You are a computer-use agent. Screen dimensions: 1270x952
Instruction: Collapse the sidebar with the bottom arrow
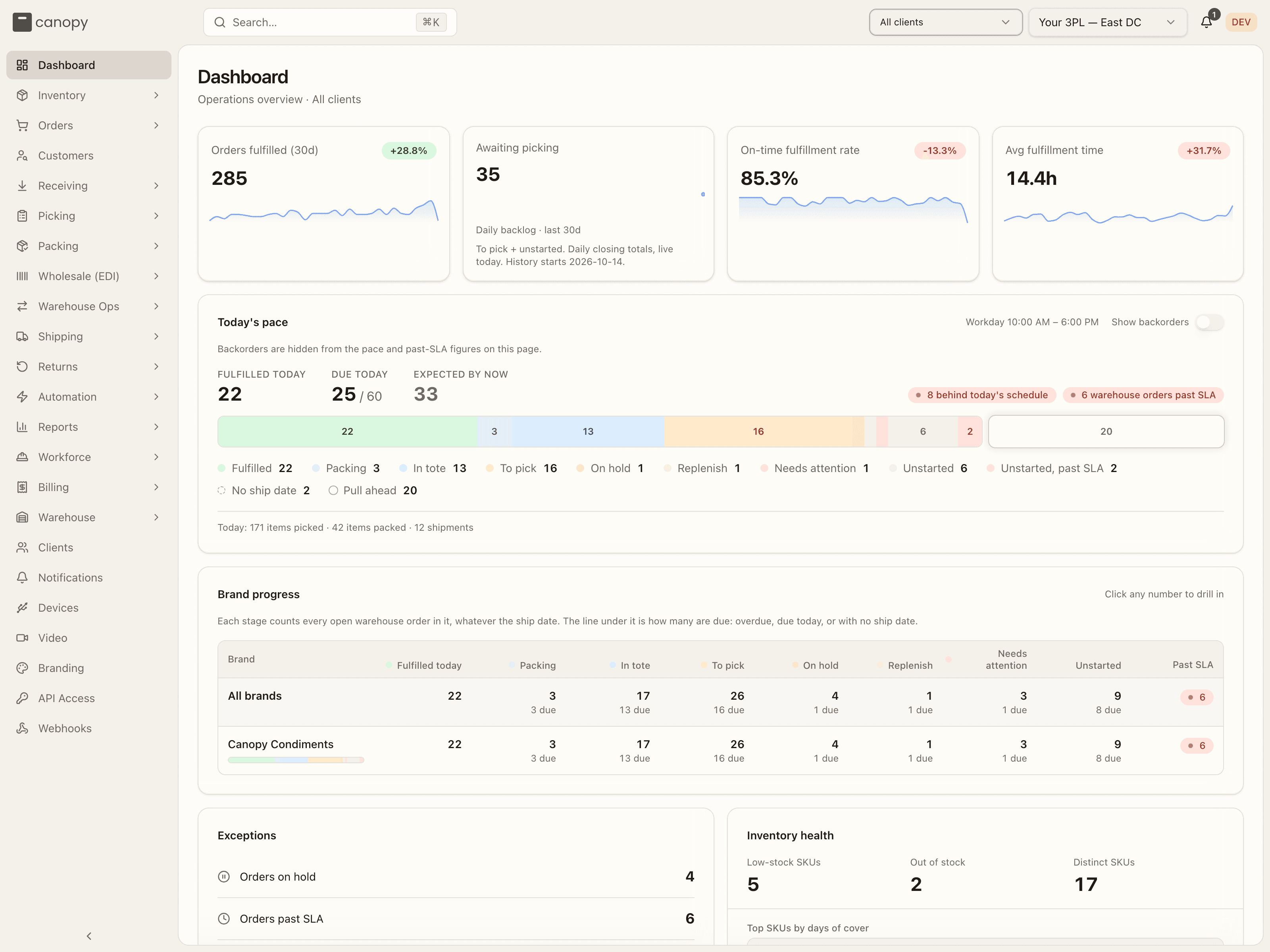click(89, 936)
